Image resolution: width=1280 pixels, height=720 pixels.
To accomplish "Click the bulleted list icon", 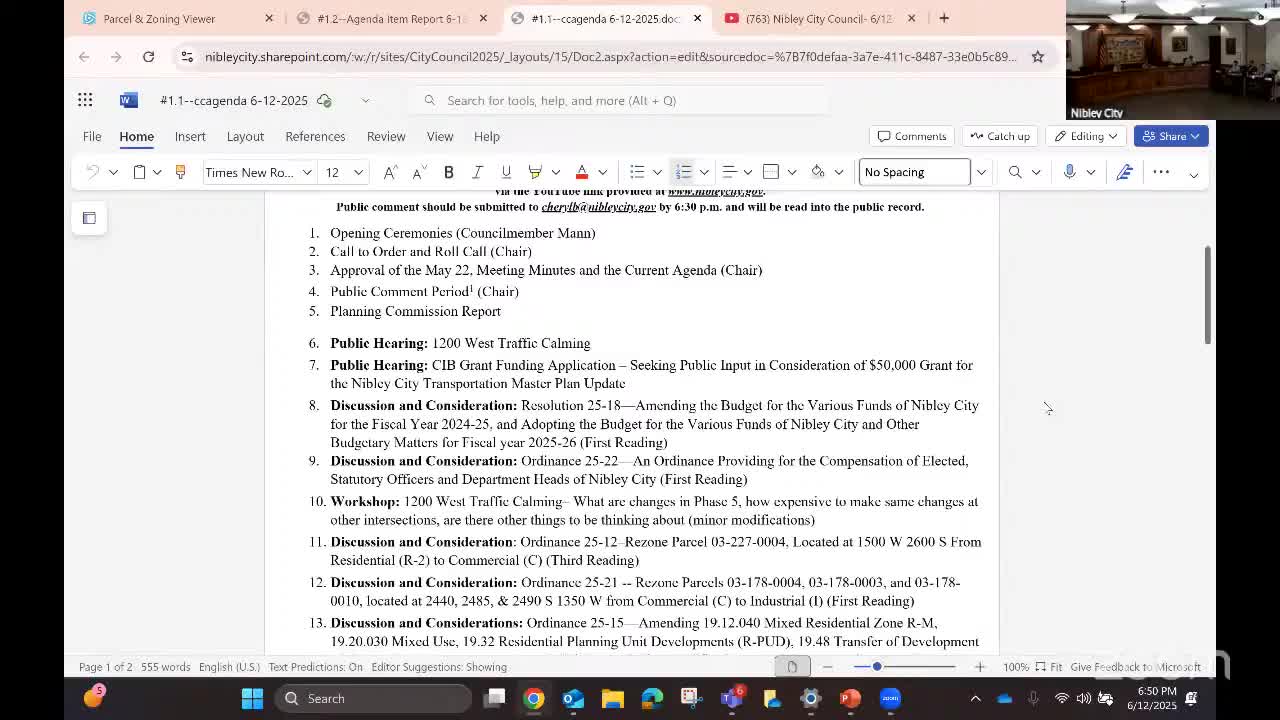I will coord(637,172).
